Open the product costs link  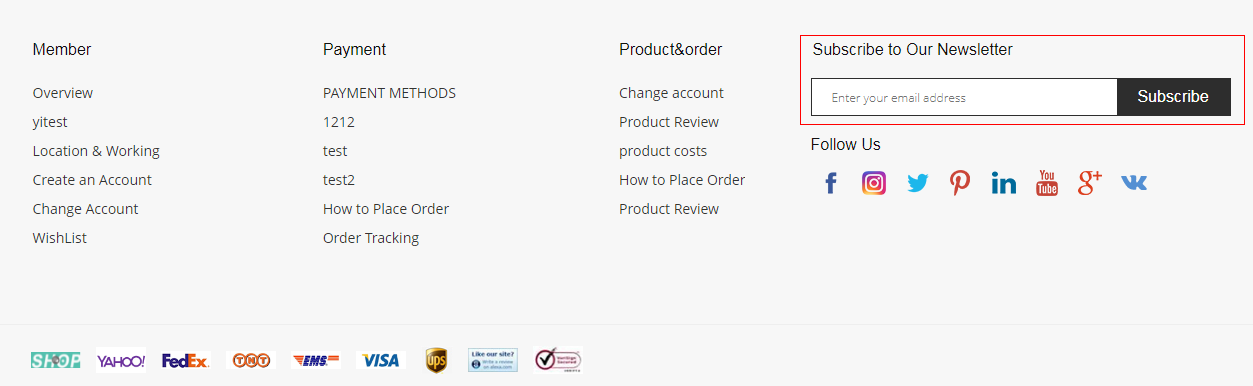coord(663,151)
